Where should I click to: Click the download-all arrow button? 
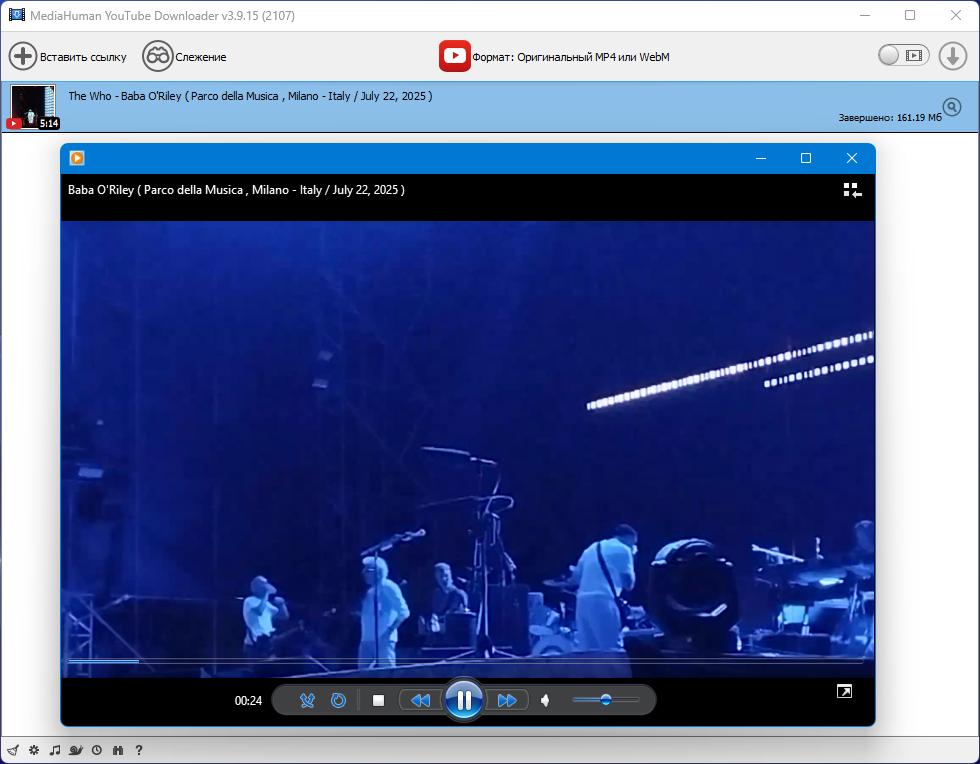point(952,56)
